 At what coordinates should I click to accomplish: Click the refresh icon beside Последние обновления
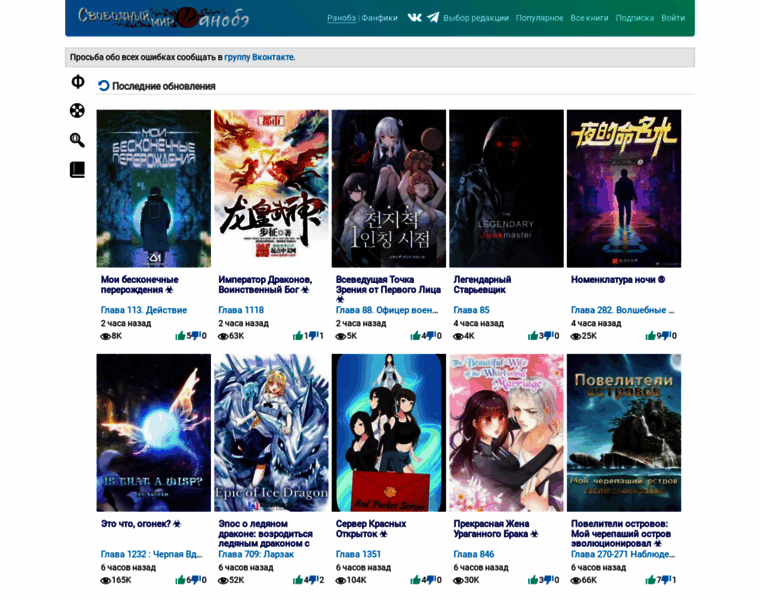pyautogui.click(x=104, y=86)
